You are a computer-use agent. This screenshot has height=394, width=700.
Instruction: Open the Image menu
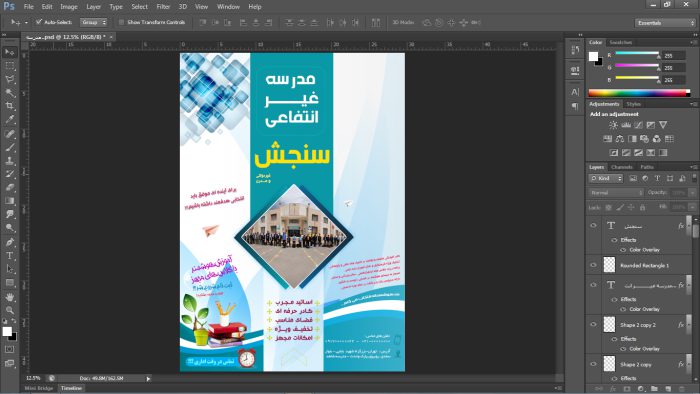69,7
